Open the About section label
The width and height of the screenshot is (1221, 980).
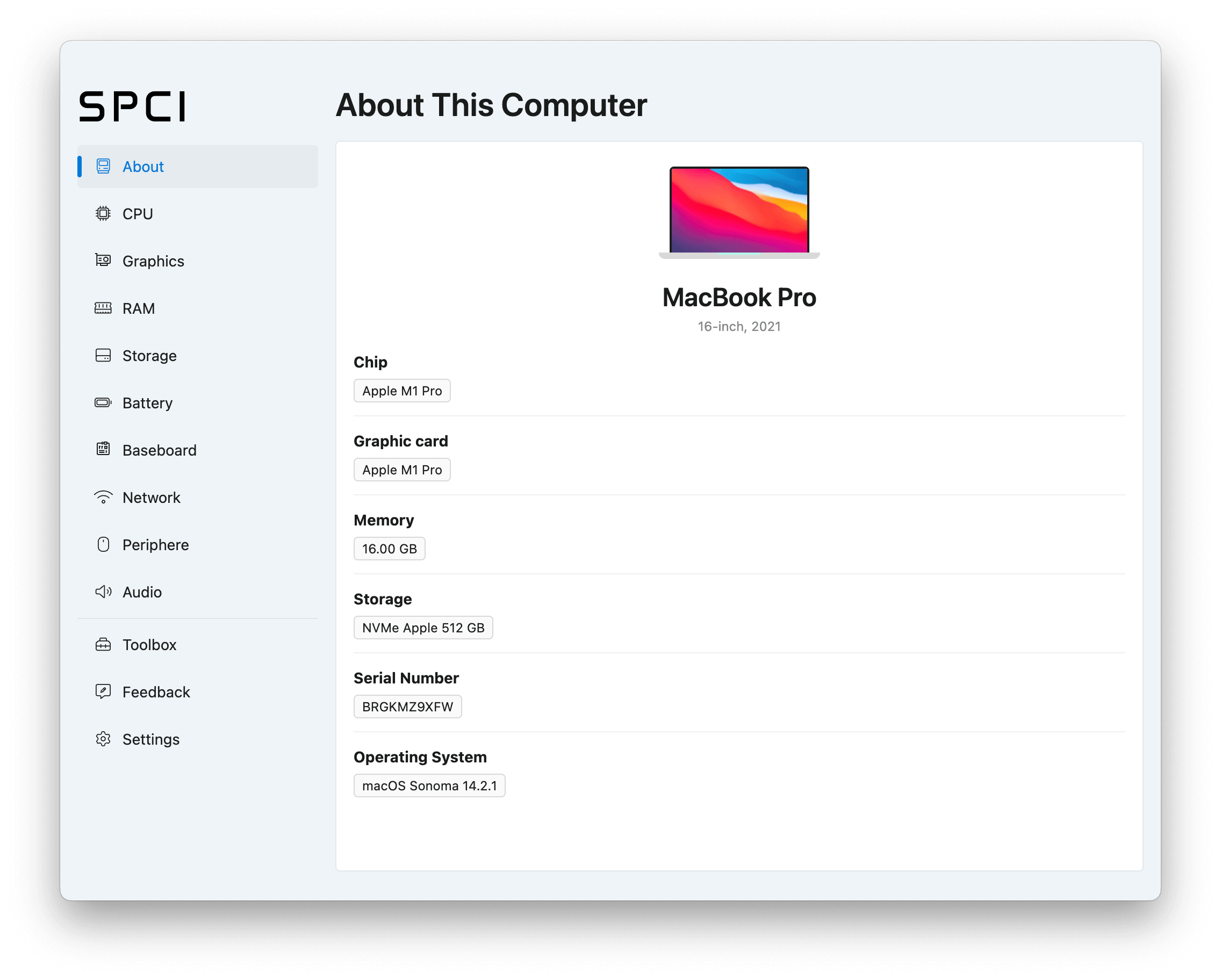[143, 167]
